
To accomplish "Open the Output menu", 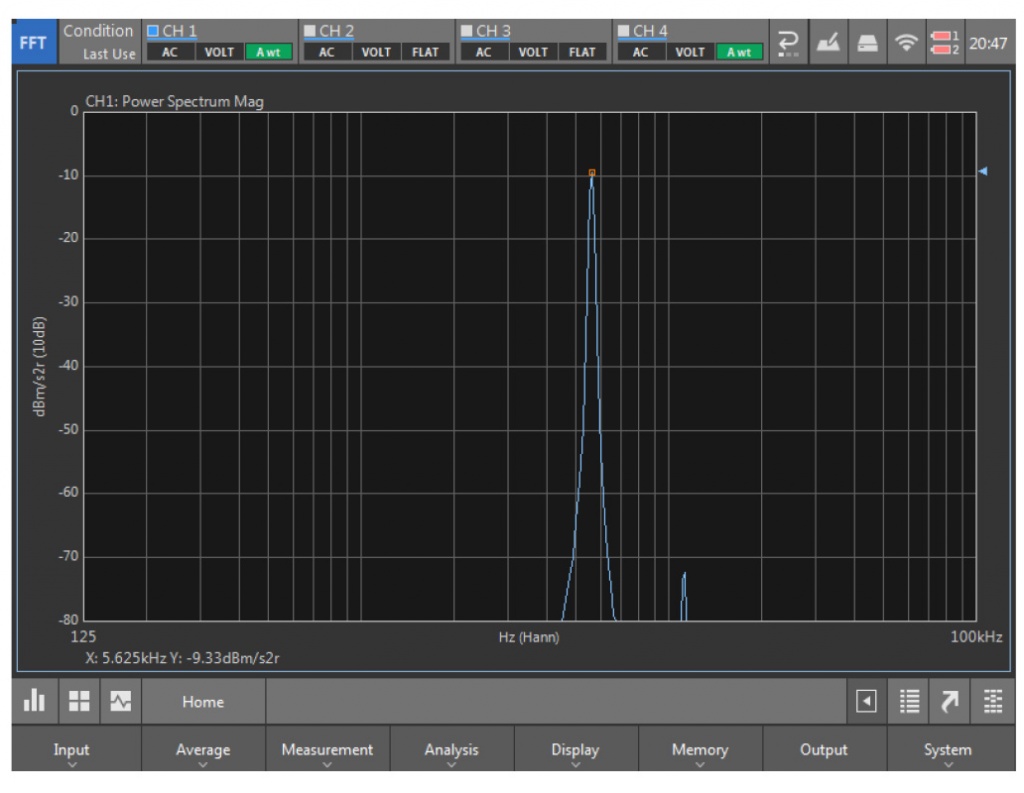I will pos(824,749).
